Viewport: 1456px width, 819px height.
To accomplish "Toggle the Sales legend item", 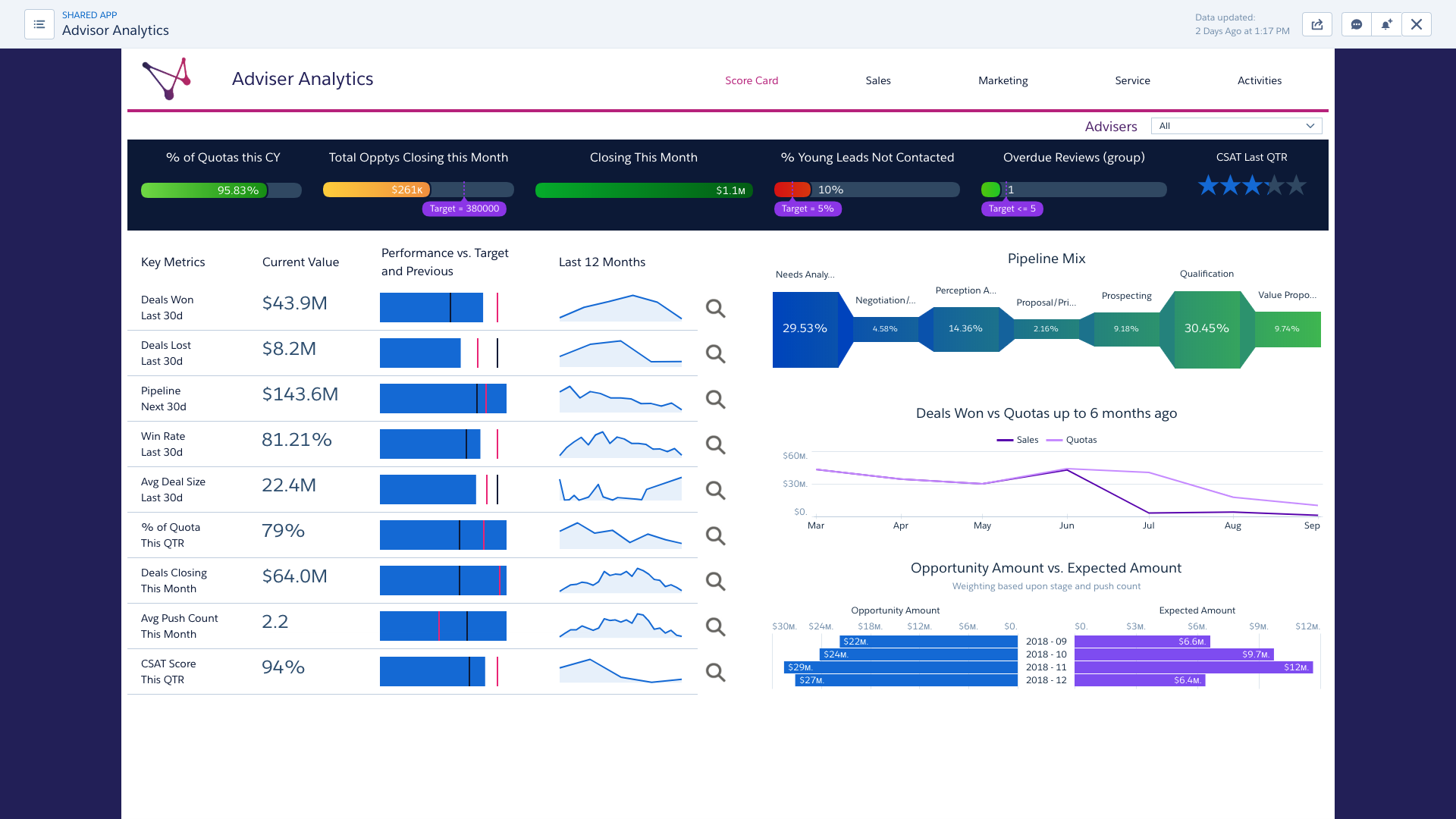I will [1018, 440].
